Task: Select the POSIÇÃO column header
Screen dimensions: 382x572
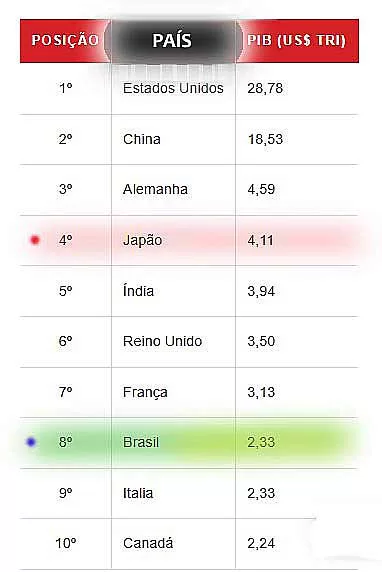Action: pos(65,40)
